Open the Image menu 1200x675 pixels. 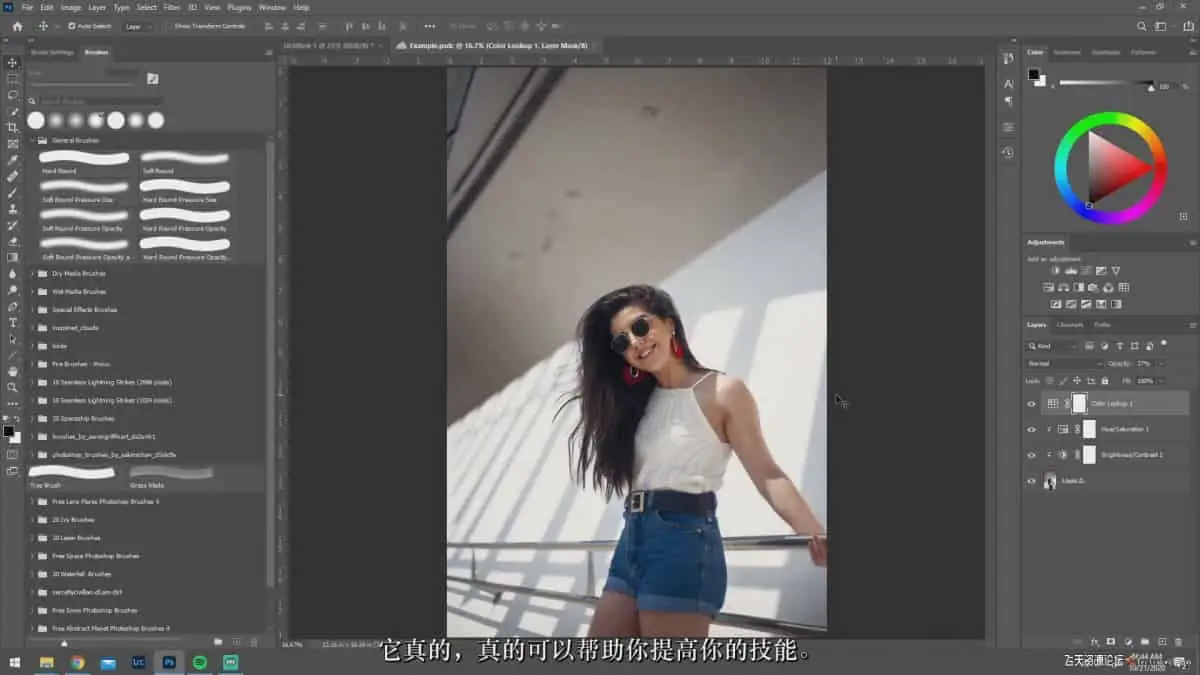71,7
